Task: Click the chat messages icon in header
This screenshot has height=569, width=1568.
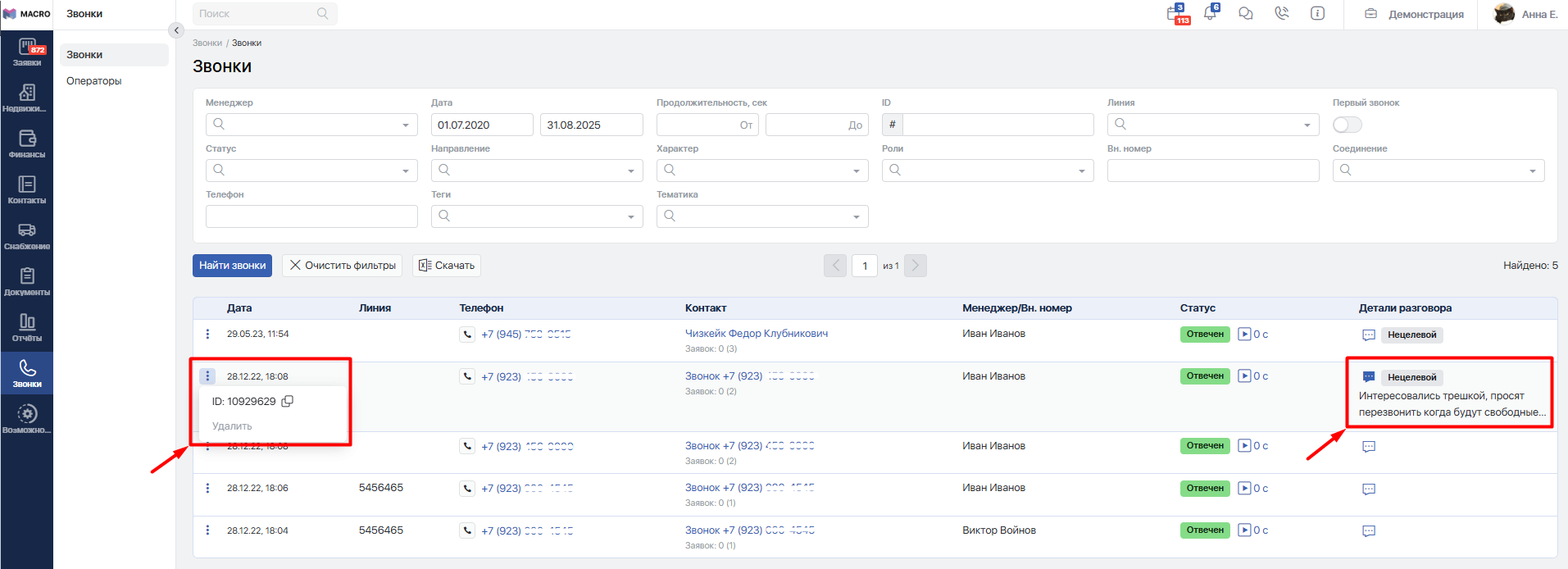Action: coord(1246,14)
